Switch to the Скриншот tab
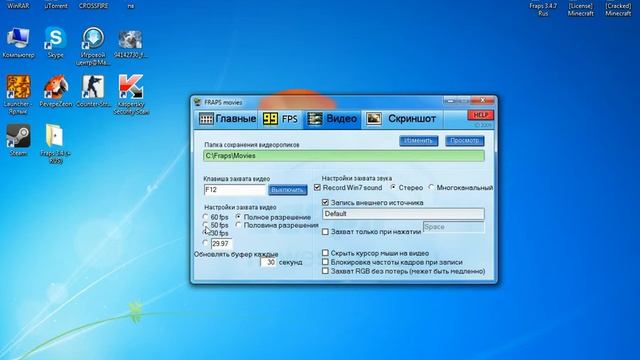The width and height of the screenshot is (640, 360). tap(402, 119)
